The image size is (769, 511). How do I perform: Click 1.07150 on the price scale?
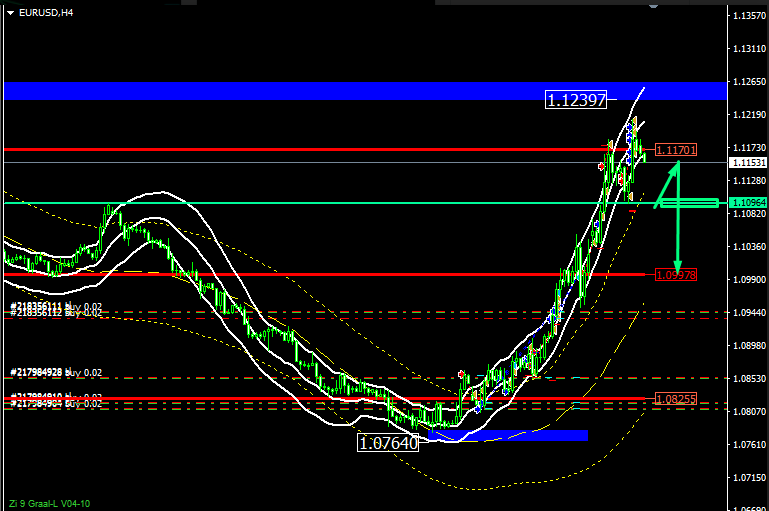[x=749, y=478]
